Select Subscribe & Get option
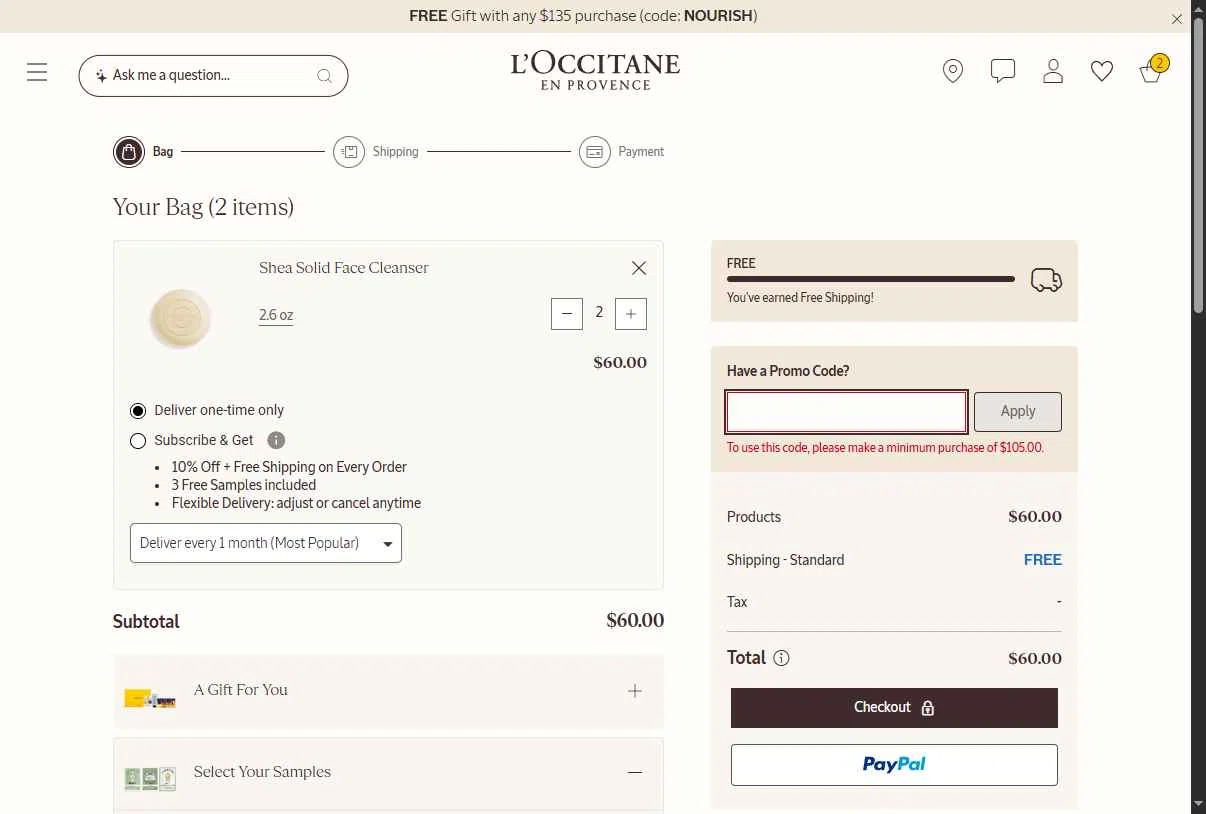Screen dimensions: 1206x814 [138, 441]
